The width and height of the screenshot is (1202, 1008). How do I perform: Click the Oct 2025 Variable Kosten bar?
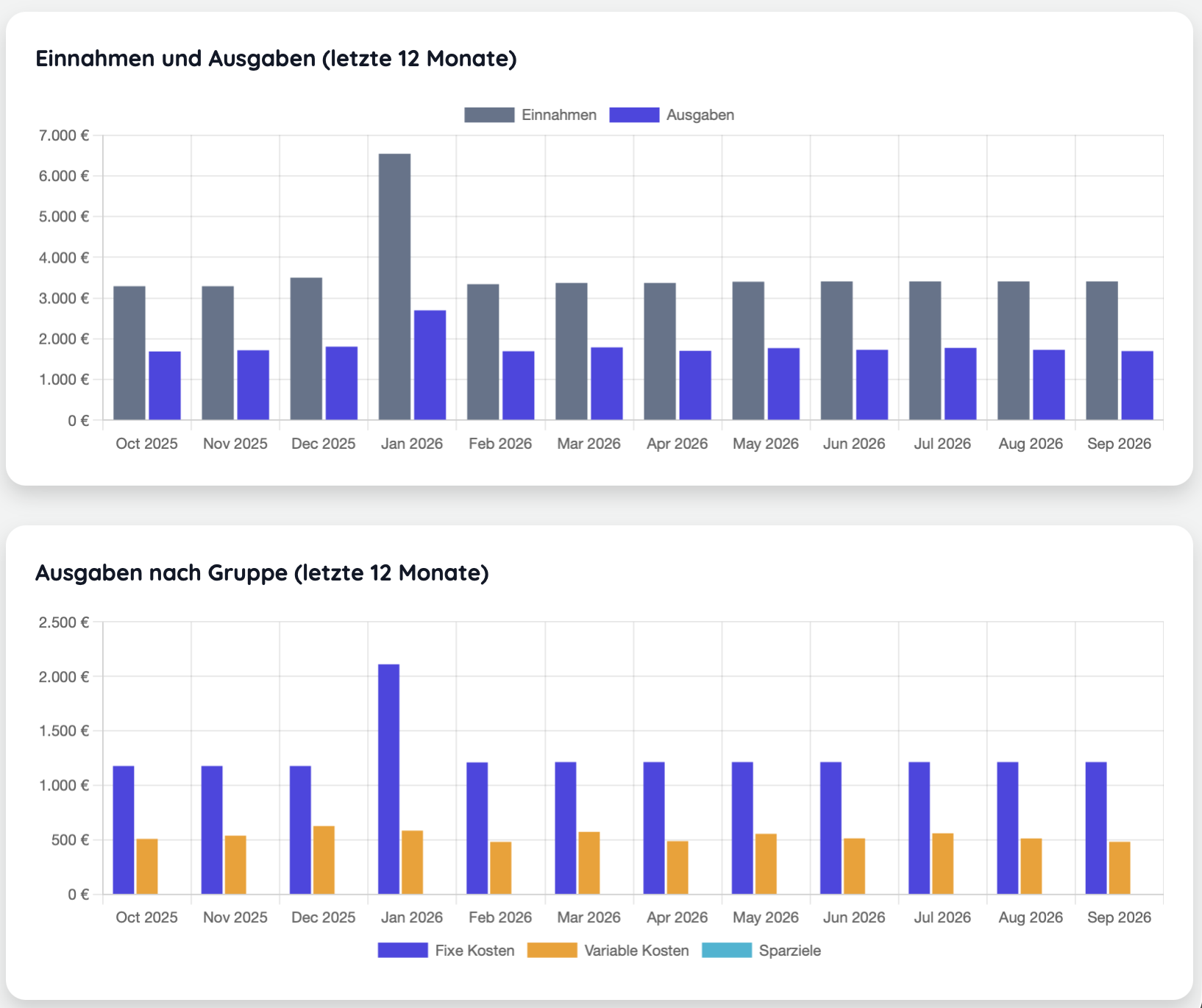pos(147,867)
